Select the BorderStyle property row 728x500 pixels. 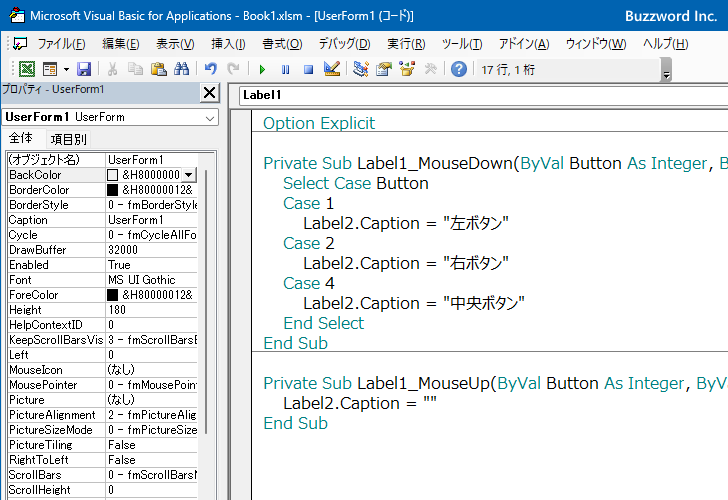tap(103, 205)
